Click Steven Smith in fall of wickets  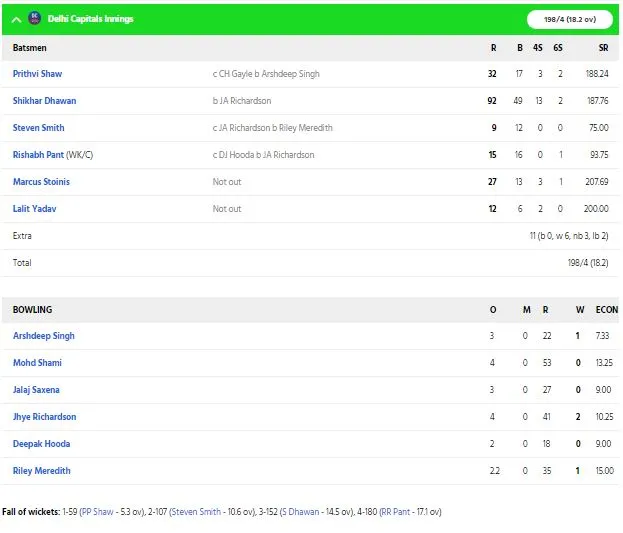coord(196,512)
